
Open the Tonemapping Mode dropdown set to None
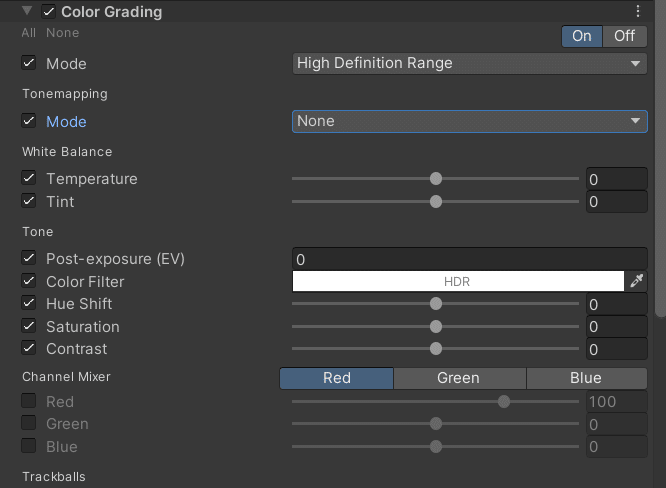click(x=469, y=121)
